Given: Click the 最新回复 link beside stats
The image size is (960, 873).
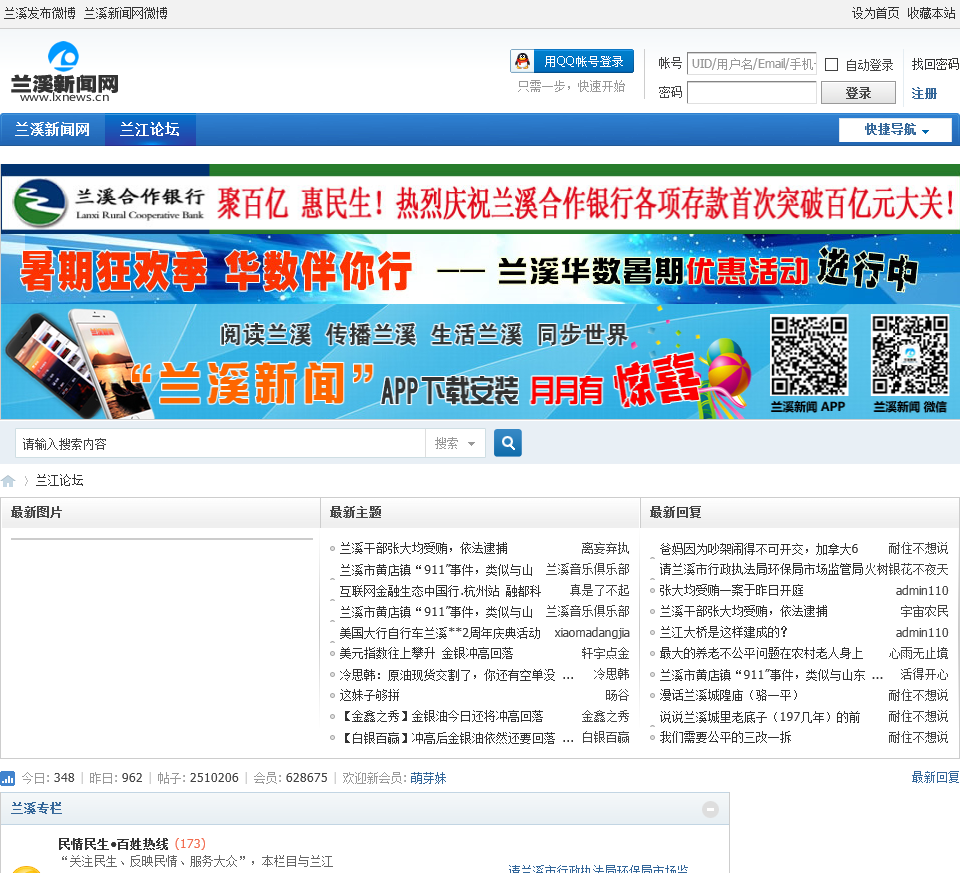Looking at the screenshot, I should coord(936,777).
